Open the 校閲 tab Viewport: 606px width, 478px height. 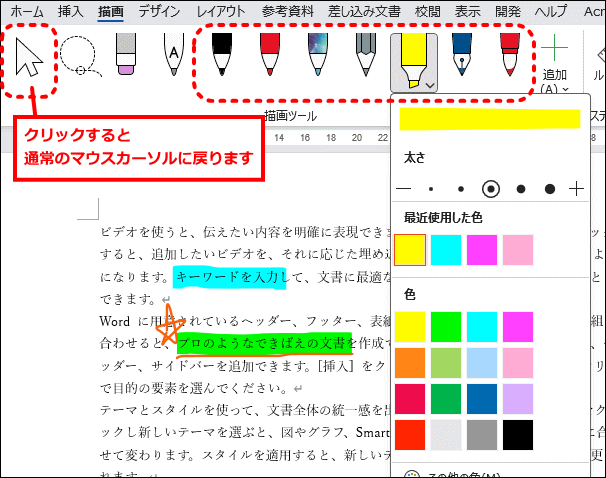(x=427, y=12)
